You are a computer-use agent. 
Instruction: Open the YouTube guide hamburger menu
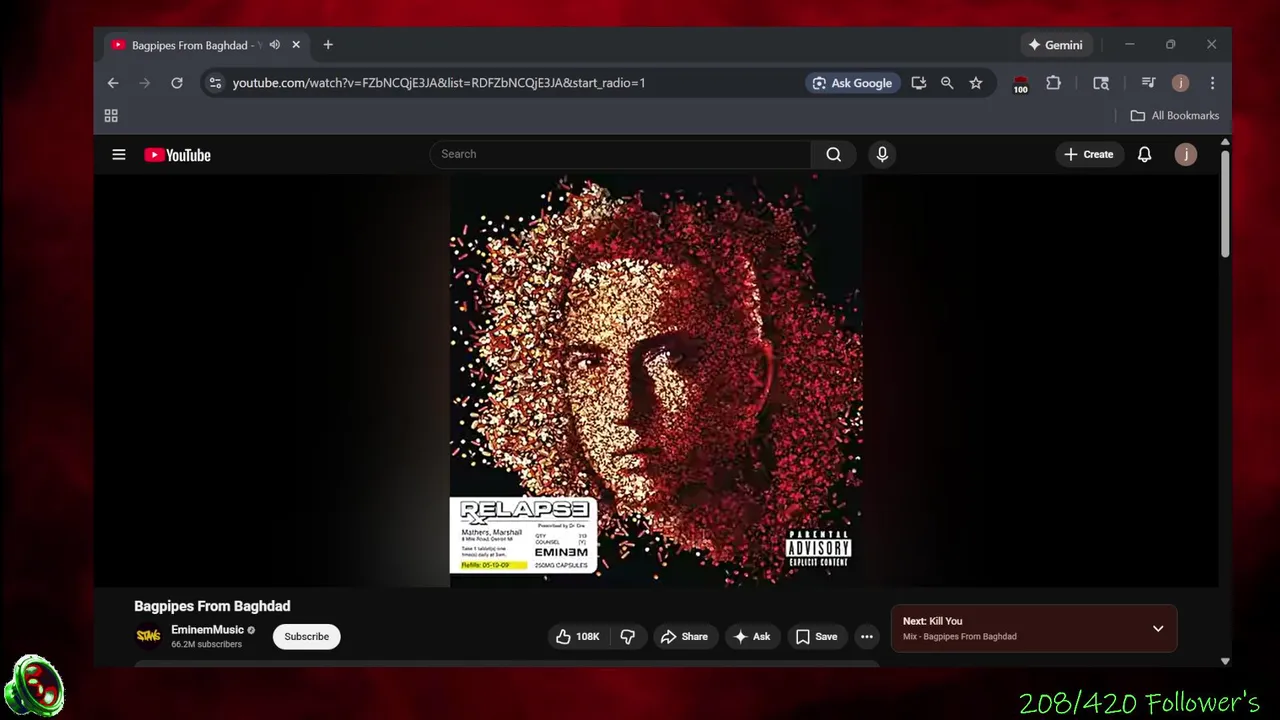(119, 155)
